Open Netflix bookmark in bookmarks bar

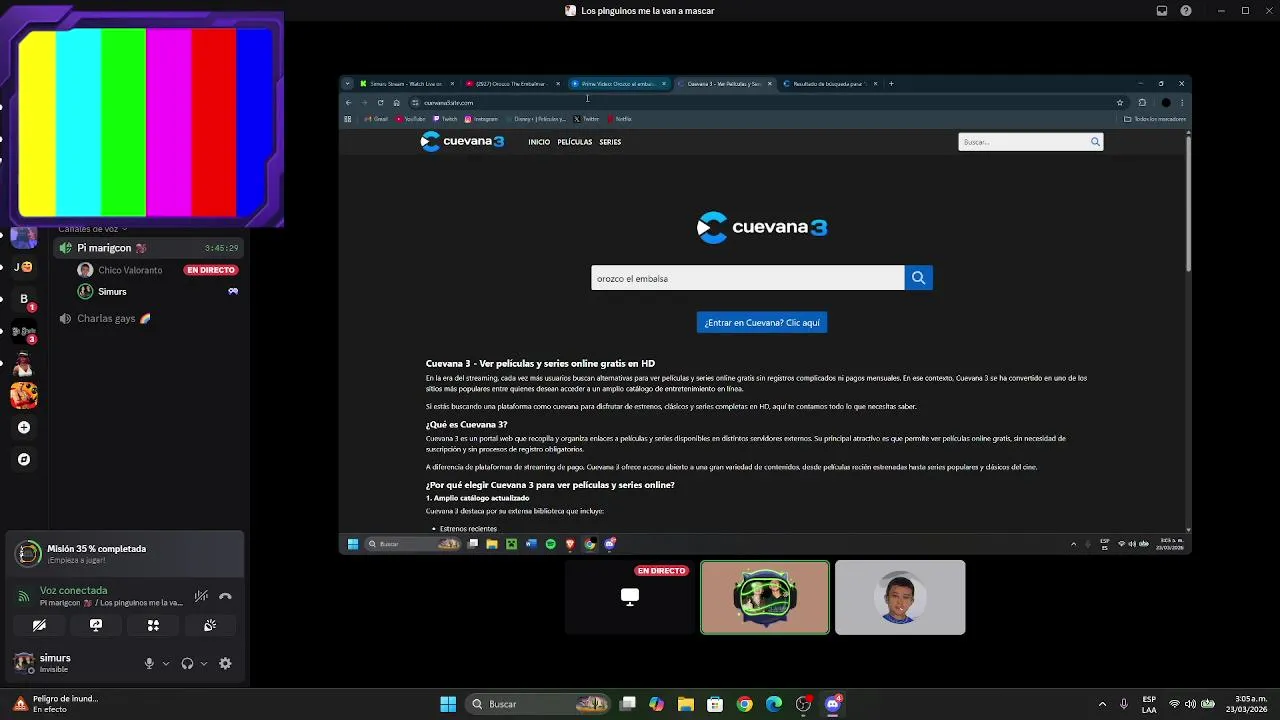coord(619,119)
